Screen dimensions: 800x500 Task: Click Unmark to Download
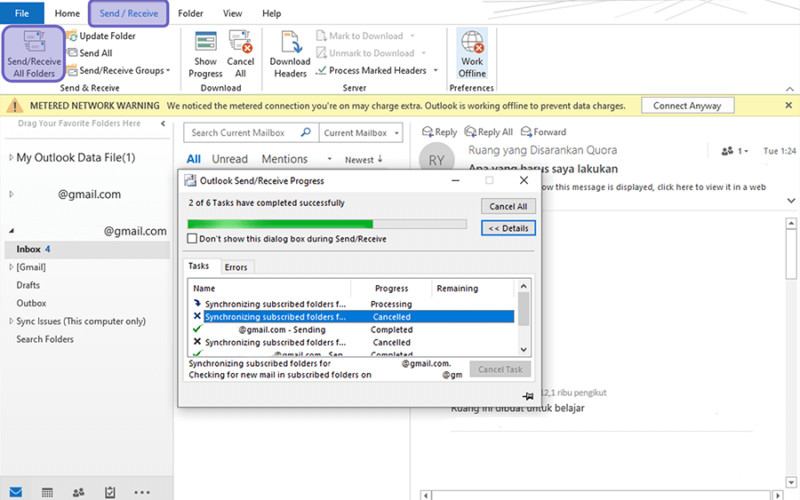pyautogui.click(x=365, y=53)
